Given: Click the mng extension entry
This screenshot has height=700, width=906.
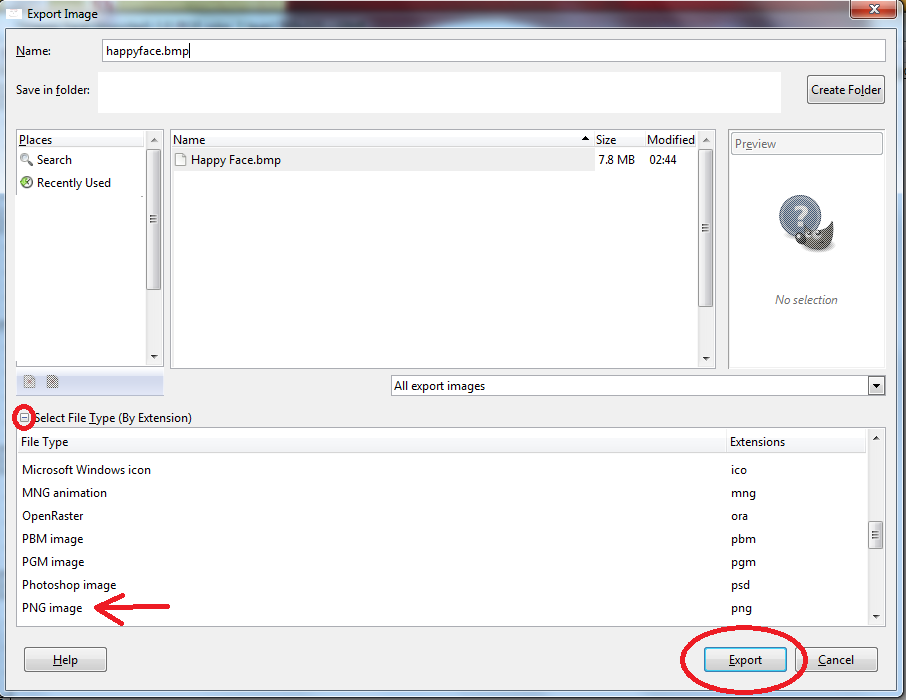Looking at the screenshot, I should [743, 493].
